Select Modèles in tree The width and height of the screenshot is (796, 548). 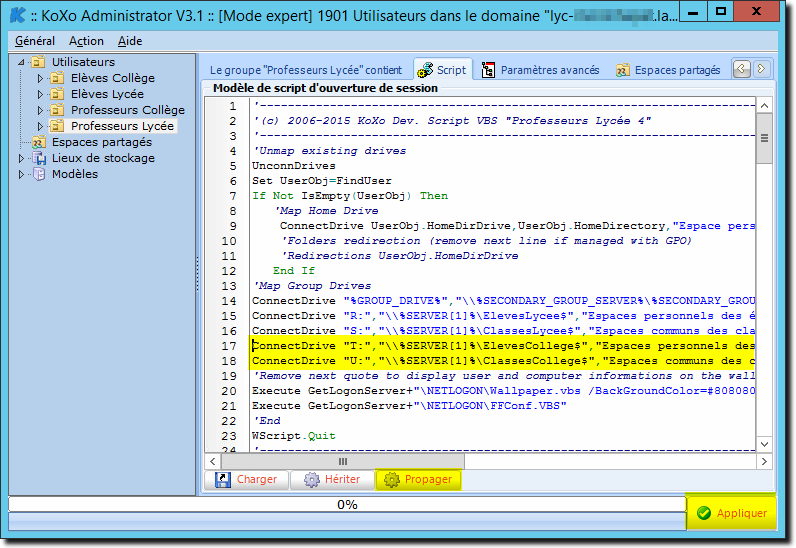[75, 174]
